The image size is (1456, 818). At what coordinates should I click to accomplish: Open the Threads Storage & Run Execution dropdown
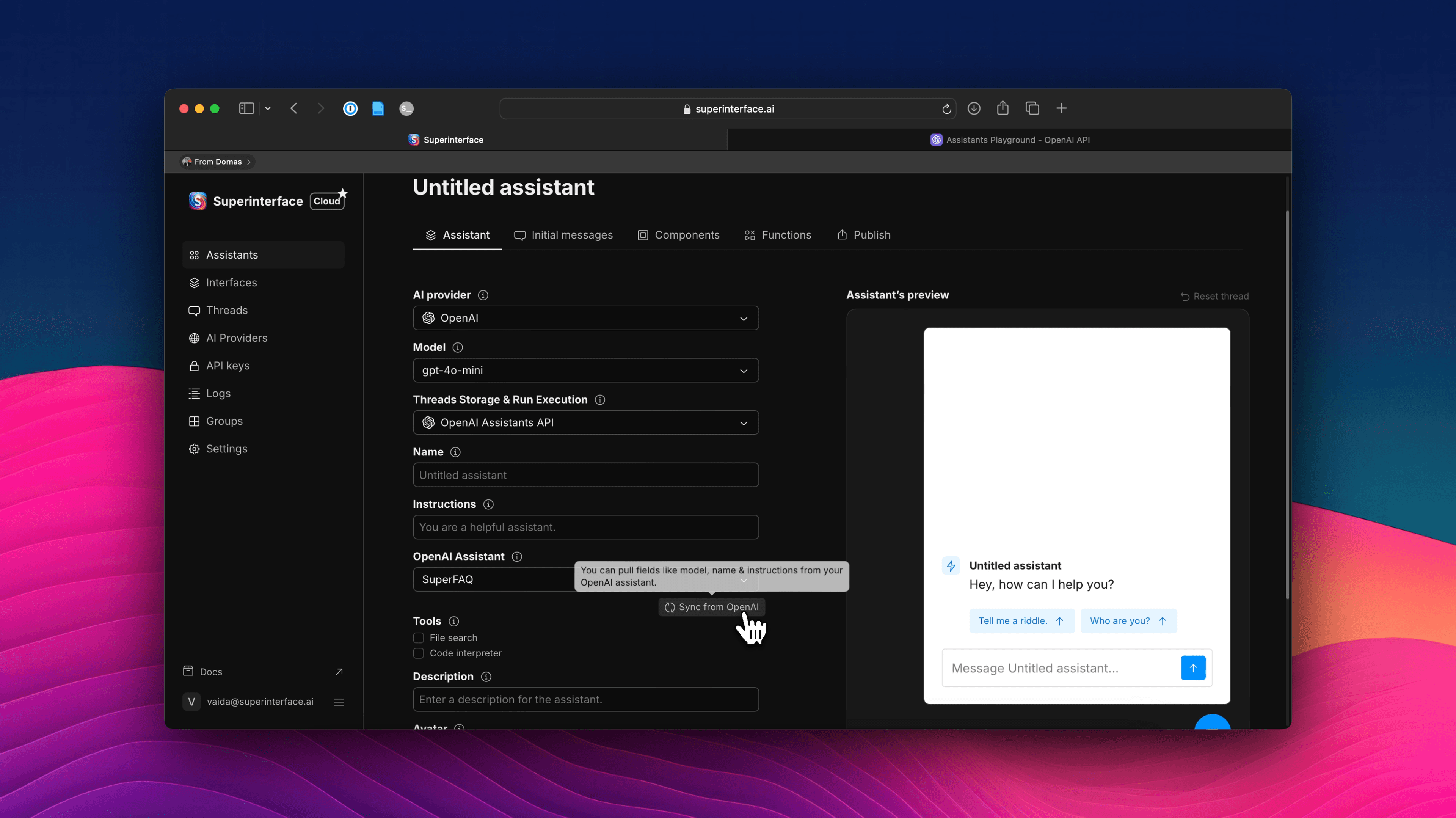click(585, 422)
